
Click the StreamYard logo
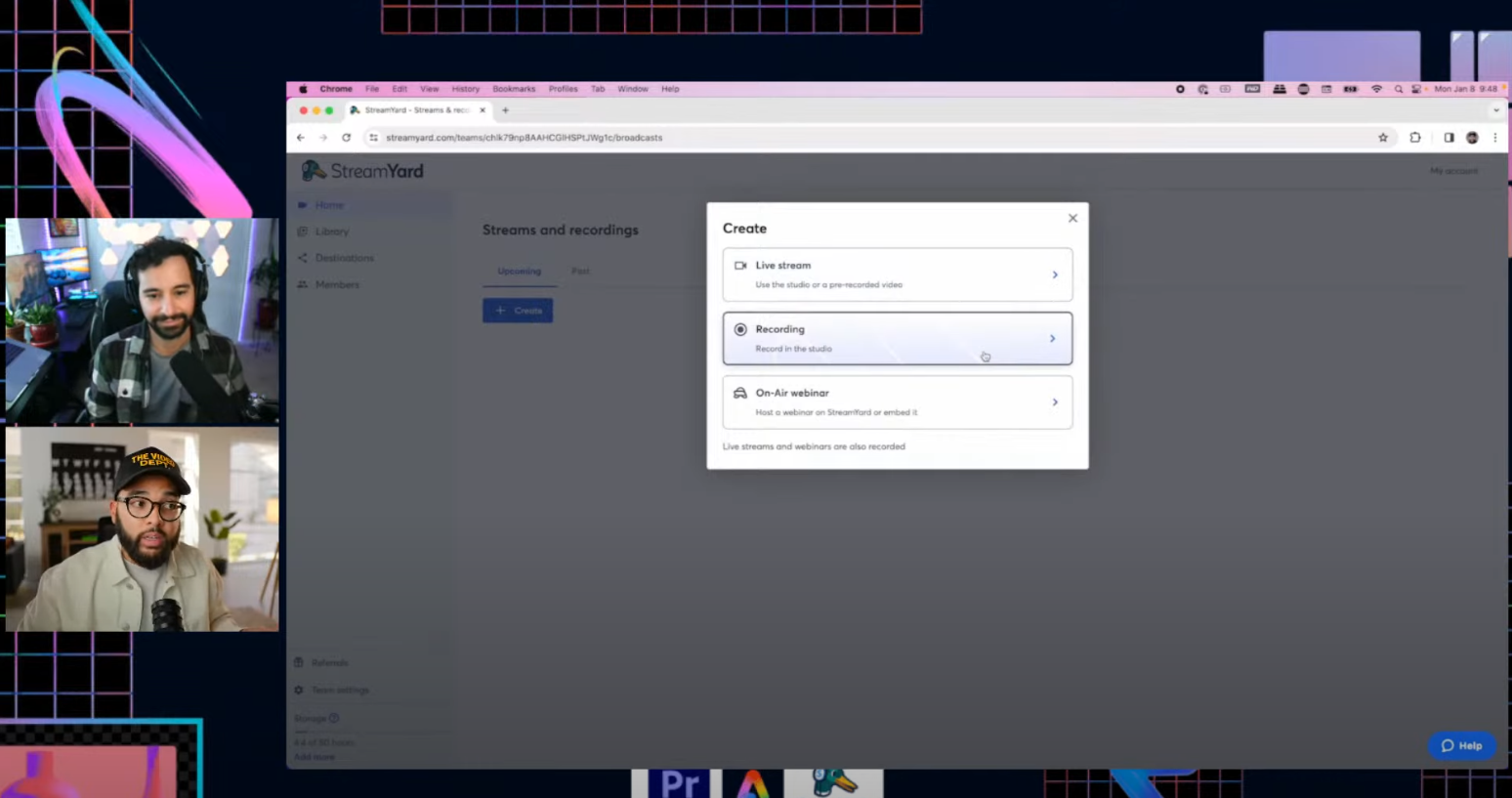[362, 171]
